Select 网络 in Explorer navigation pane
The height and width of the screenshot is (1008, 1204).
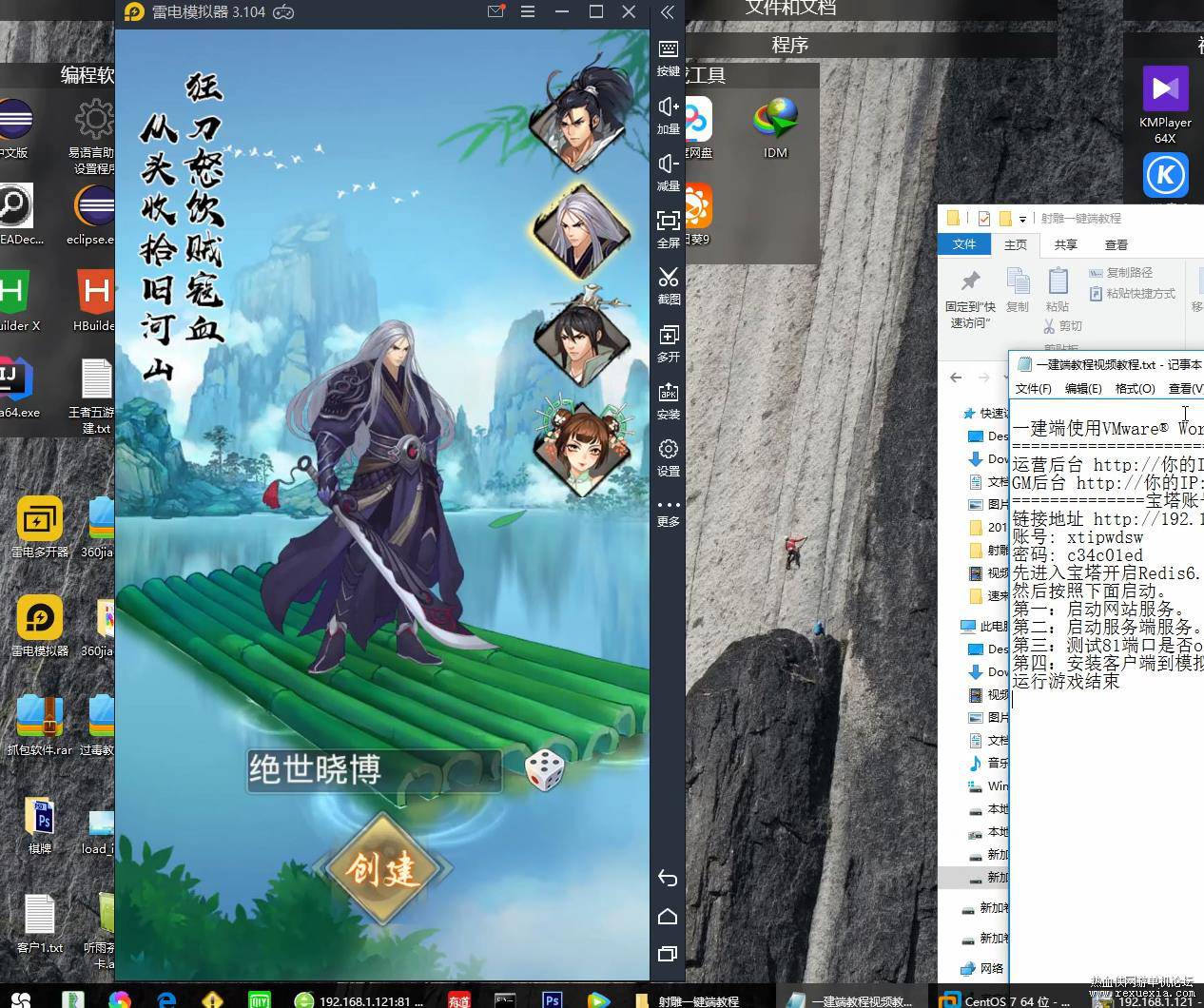pos(982,968)
